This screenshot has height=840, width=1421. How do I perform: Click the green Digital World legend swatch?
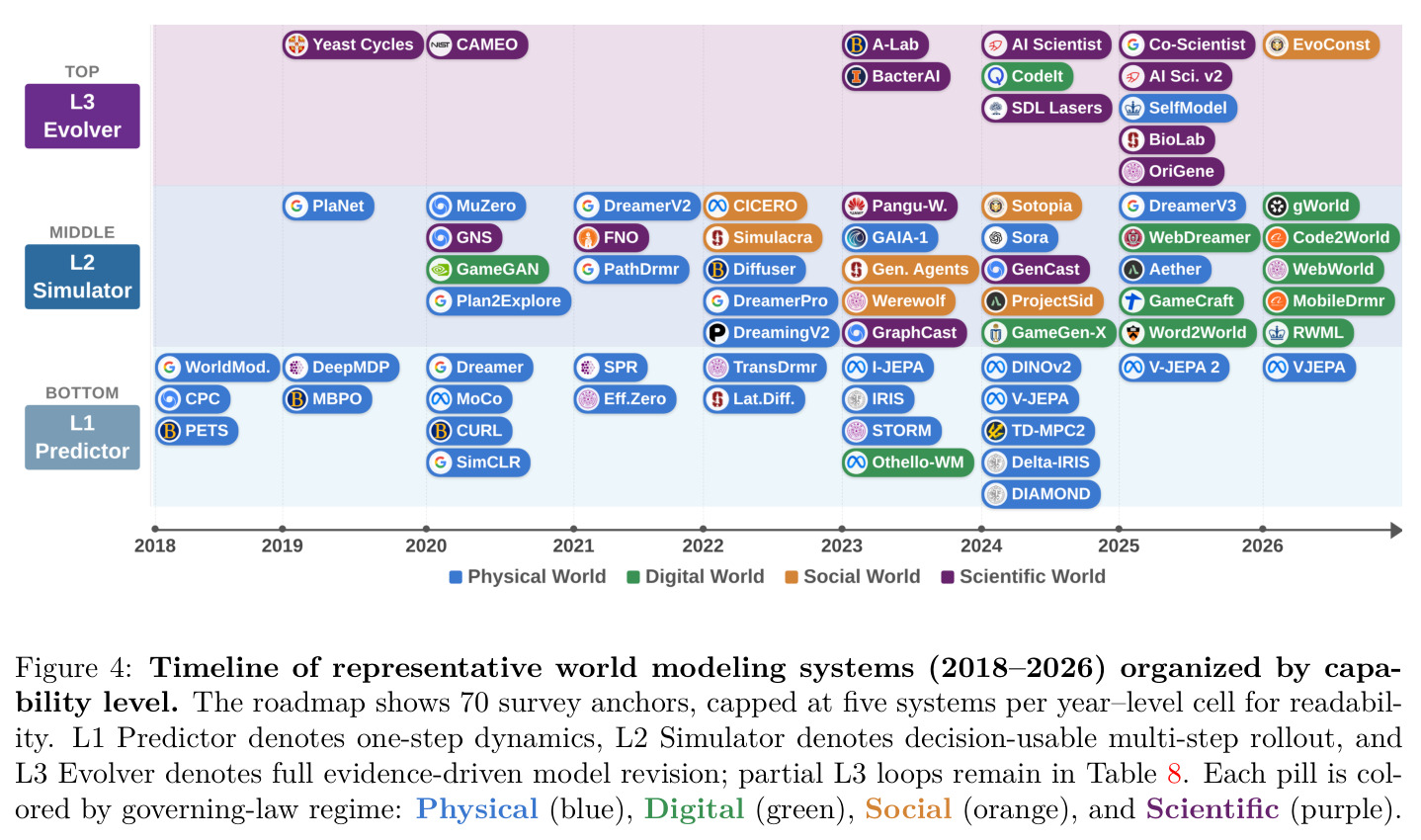(x=633, y=577)
